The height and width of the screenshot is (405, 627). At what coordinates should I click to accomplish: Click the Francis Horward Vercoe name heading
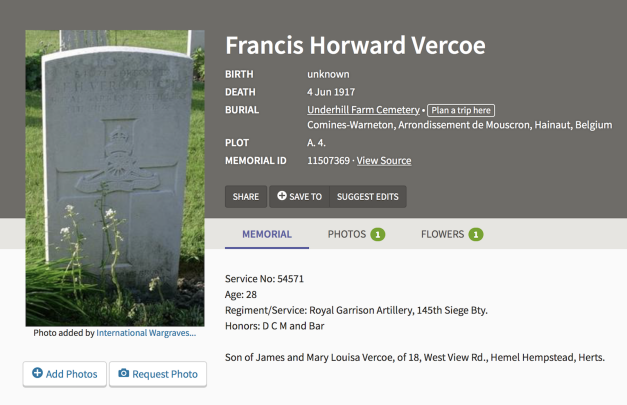tap(355, 46)
